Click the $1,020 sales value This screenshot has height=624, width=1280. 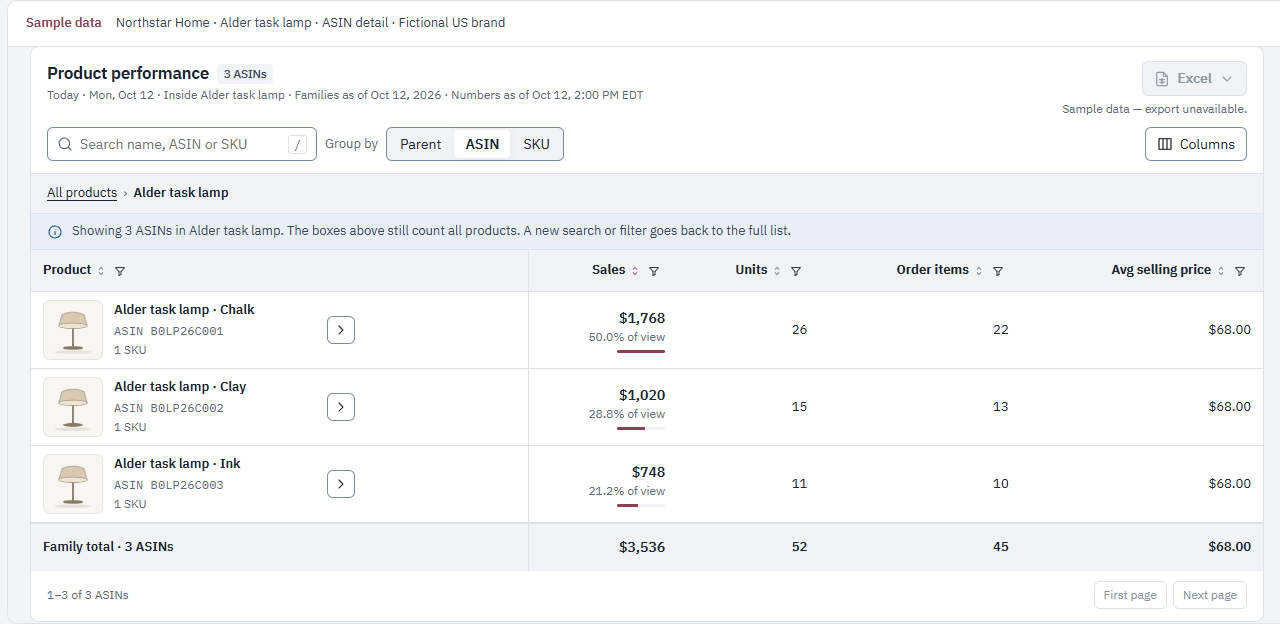(x=642, y=395)
